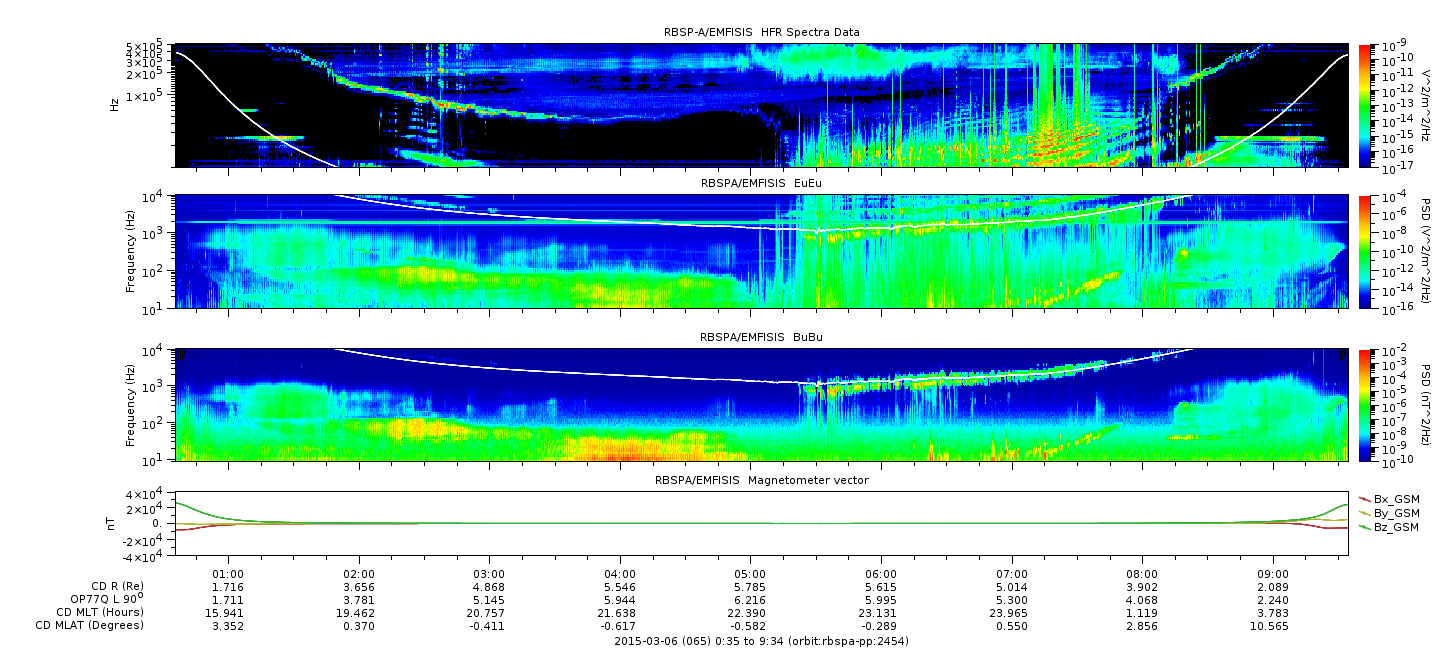Screen dimensions: 1447x658
Task: Click the EuEu PSD color scale
Action: 1365,251
